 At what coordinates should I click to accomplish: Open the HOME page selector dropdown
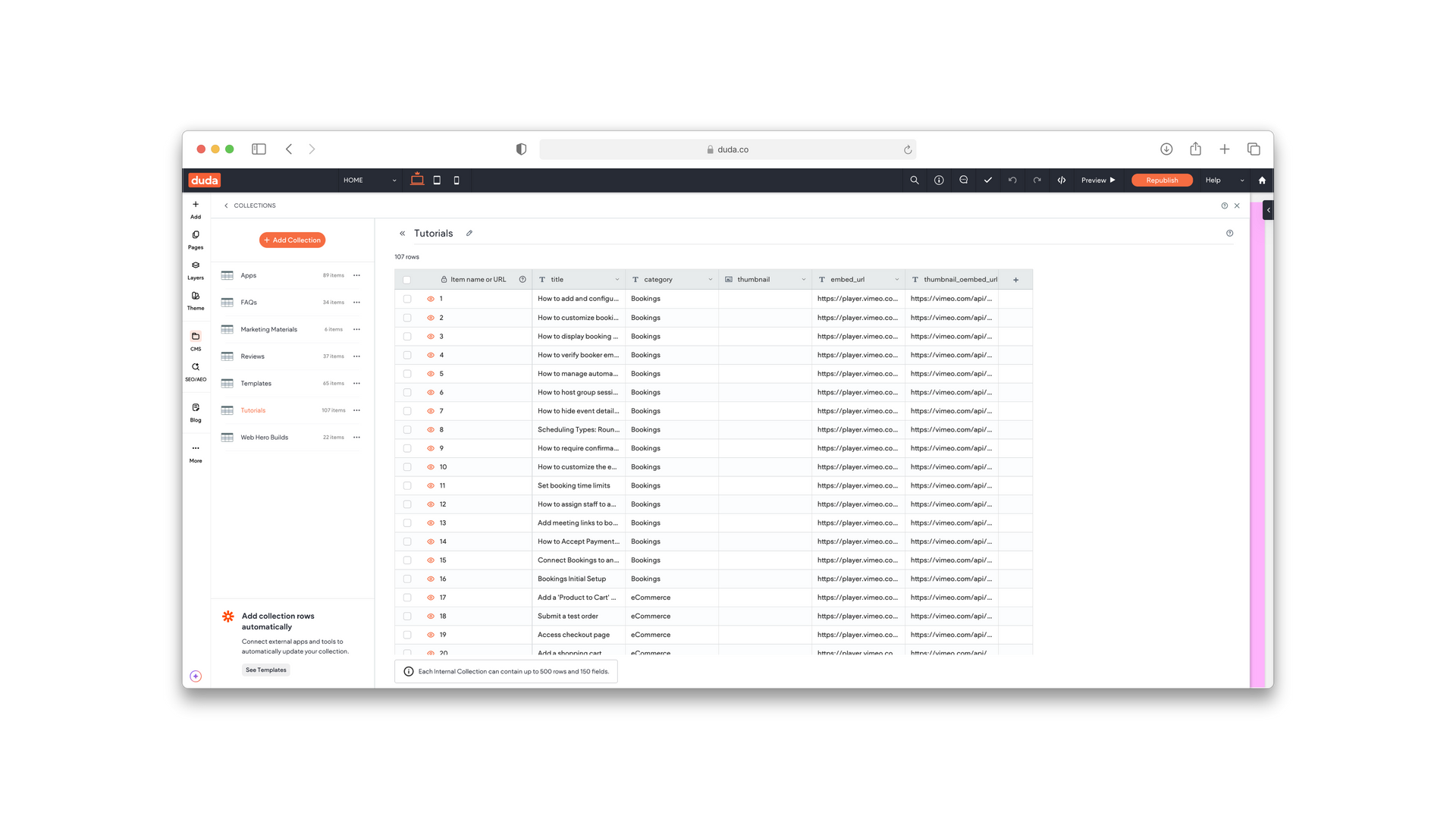tap(369, 180)
